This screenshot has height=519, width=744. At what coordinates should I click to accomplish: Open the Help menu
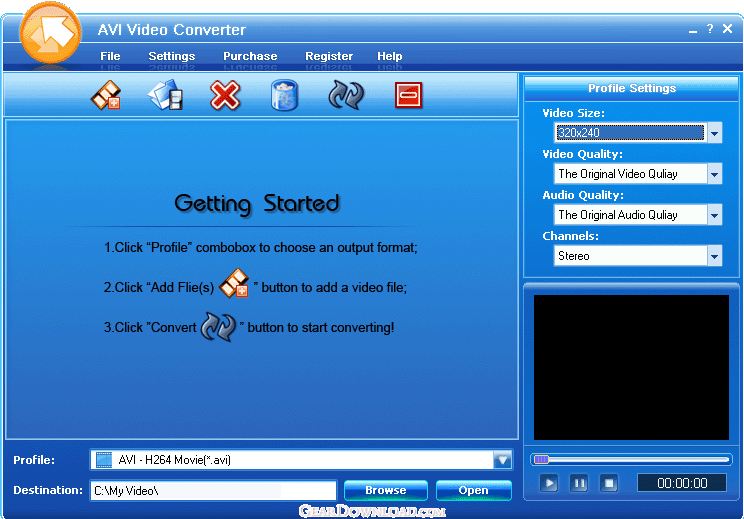tap(390, 56)
